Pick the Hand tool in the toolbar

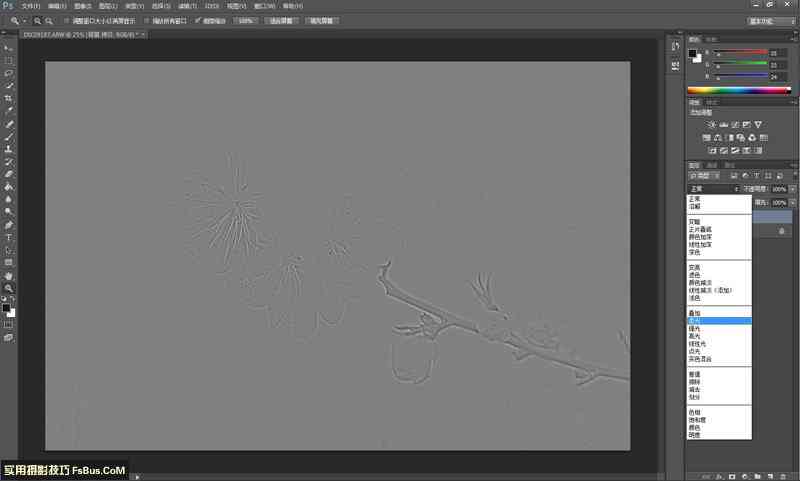coord(9,275)
